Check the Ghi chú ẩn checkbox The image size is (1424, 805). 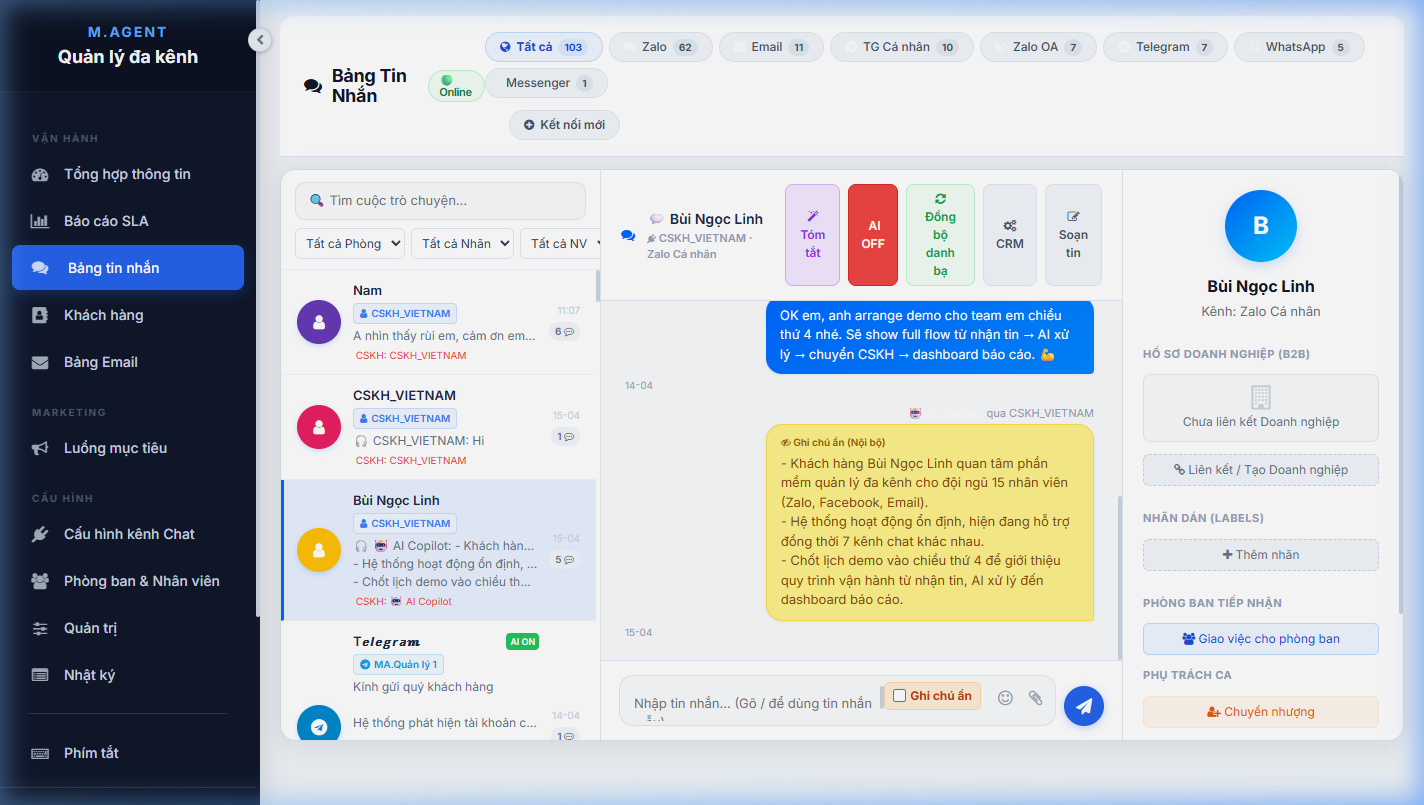[899, 696]
